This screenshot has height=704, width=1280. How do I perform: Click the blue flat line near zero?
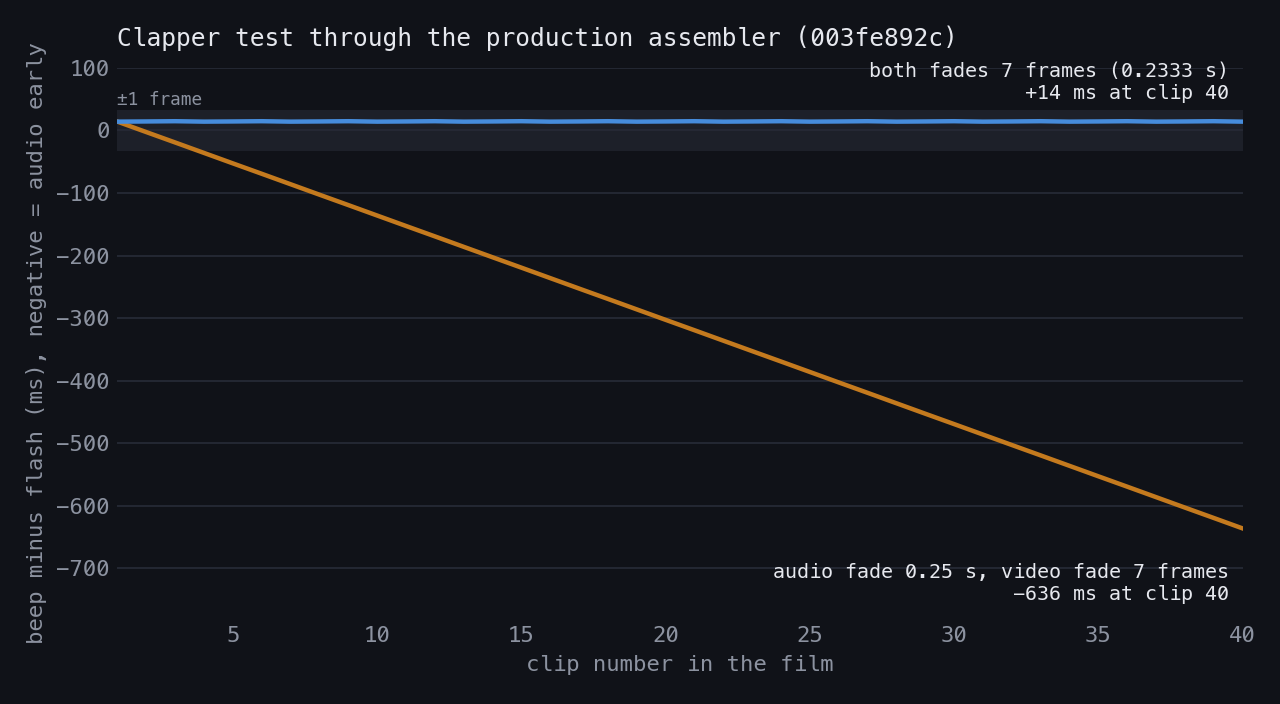pos(680,121)
